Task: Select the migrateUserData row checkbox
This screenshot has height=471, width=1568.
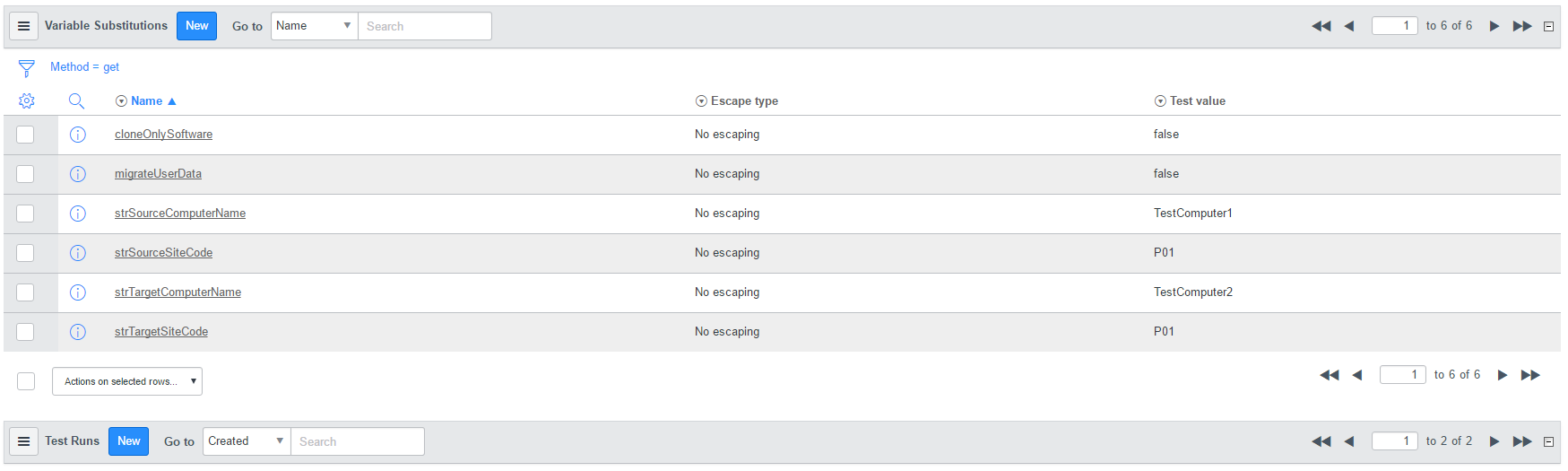Action: tap(25, 174)
